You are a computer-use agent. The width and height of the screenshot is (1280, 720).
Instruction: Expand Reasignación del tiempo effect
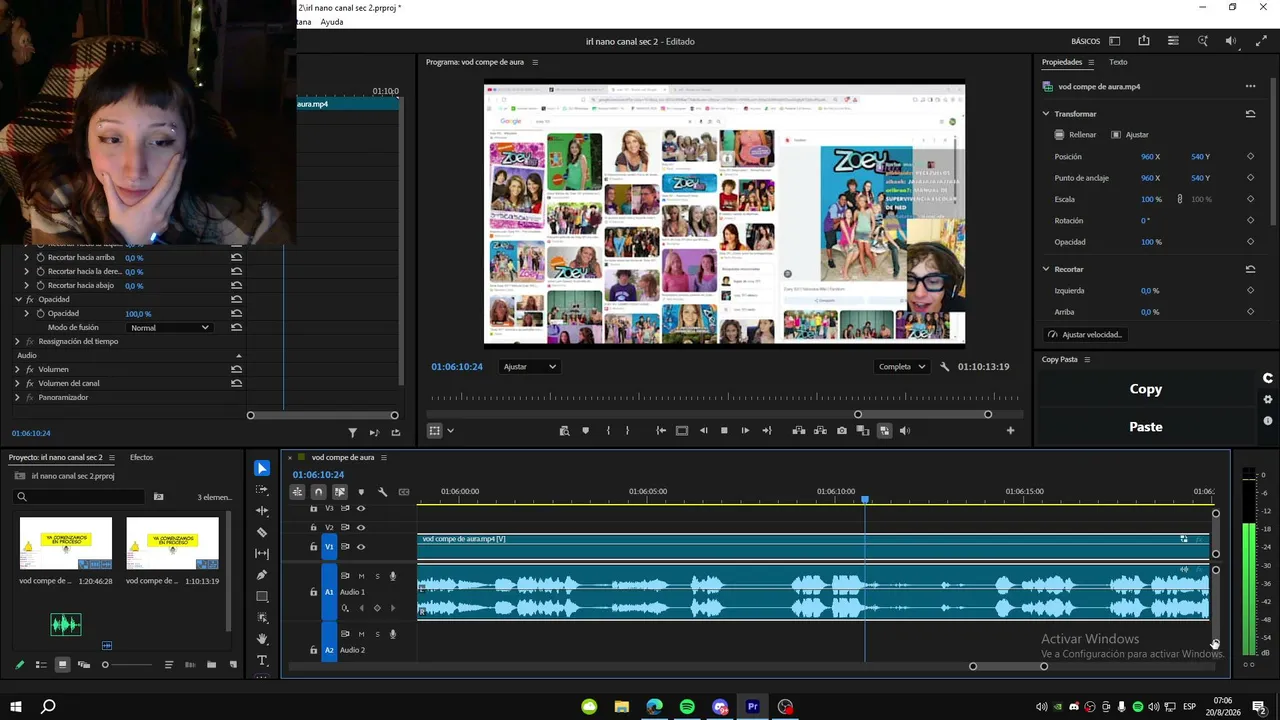tap(18, 341)
